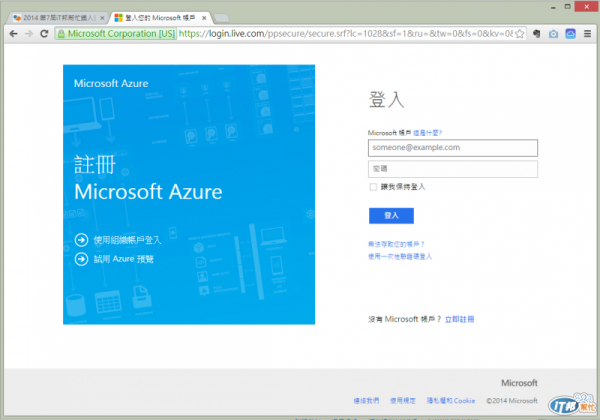Viewport: 600px width, 420px height.
Task: Go back with the browser back arrow
Action: tap(13, 34)
